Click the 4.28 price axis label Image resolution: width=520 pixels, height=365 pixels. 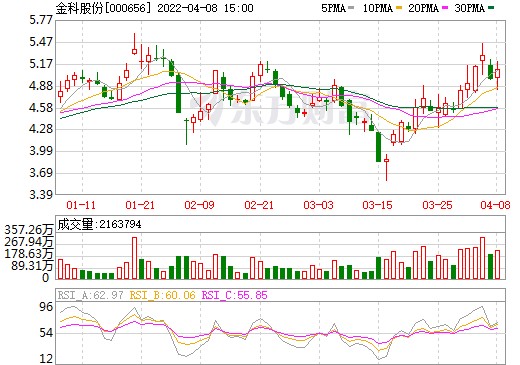[41, 129]
